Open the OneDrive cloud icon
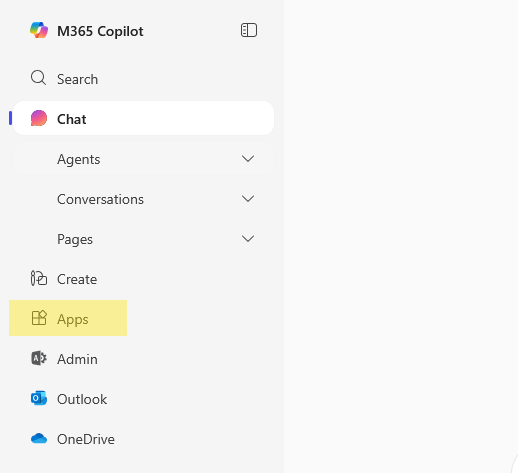This screenshot has height=473, width=518. (x=39, y=439)
